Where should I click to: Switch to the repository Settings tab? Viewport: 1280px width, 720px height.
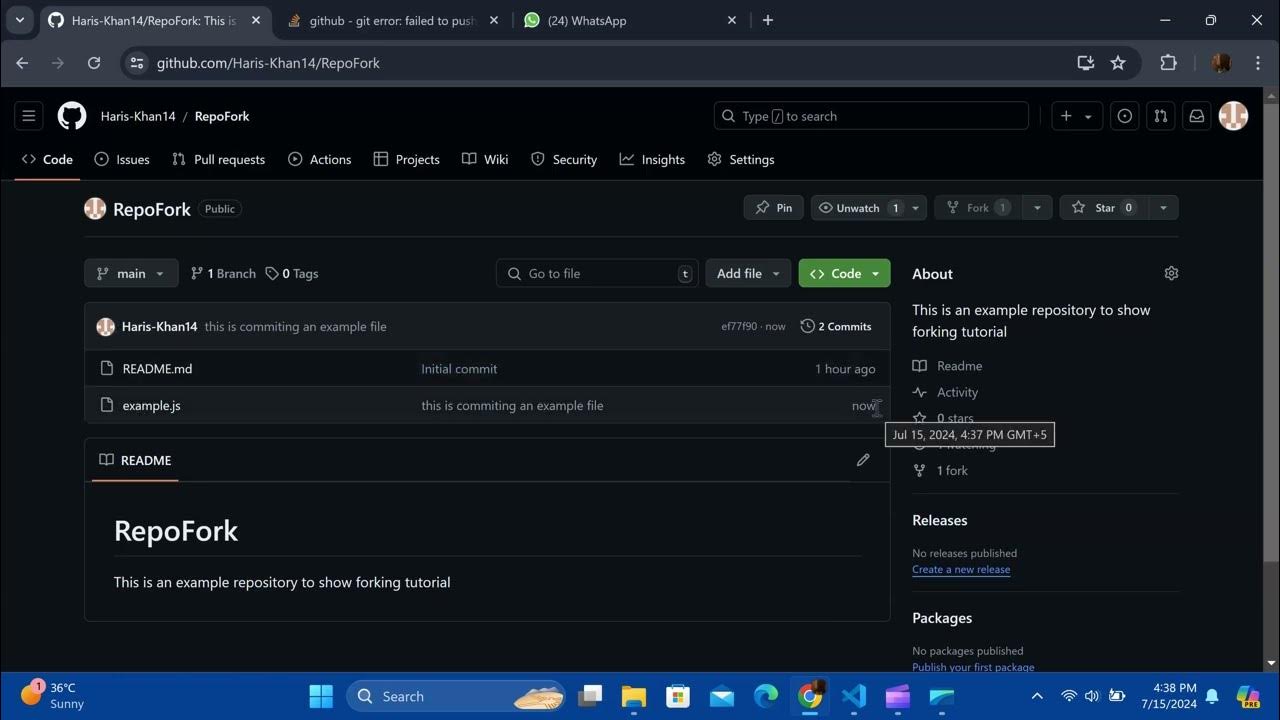(741, 159)
